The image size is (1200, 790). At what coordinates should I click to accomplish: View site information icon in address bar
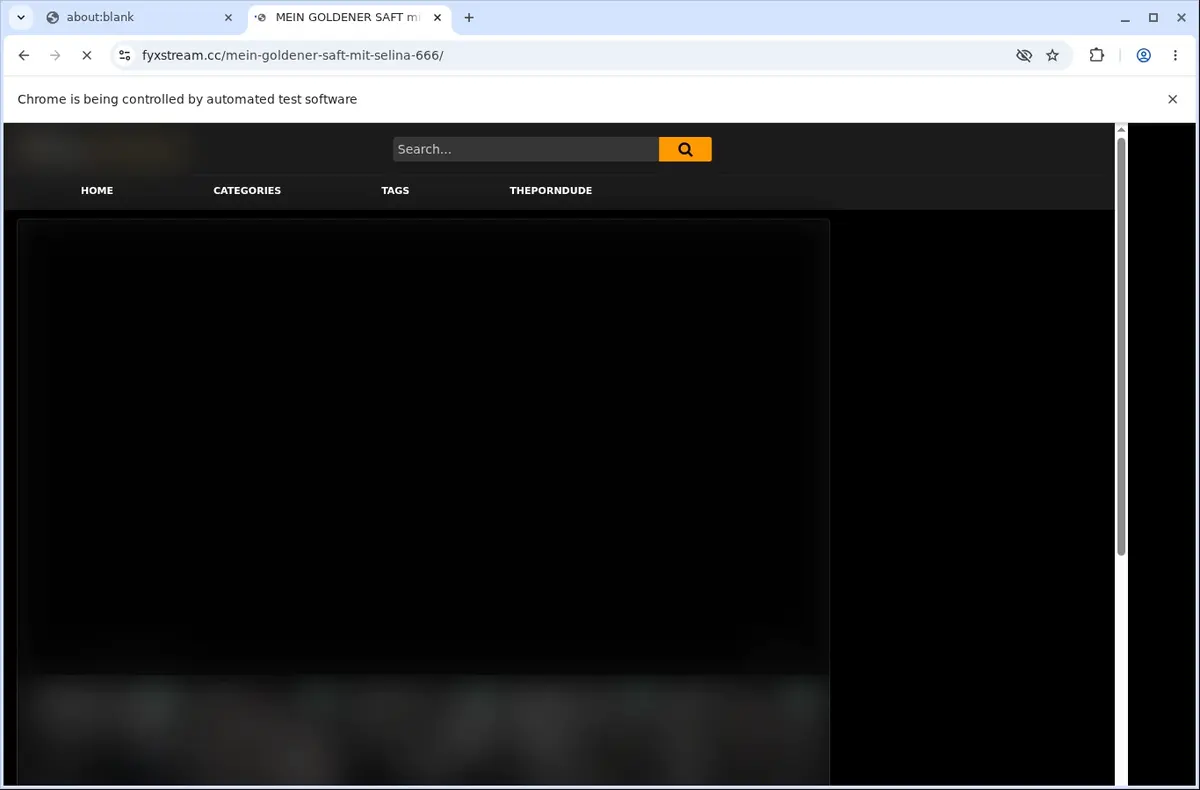tap(124, 56)
